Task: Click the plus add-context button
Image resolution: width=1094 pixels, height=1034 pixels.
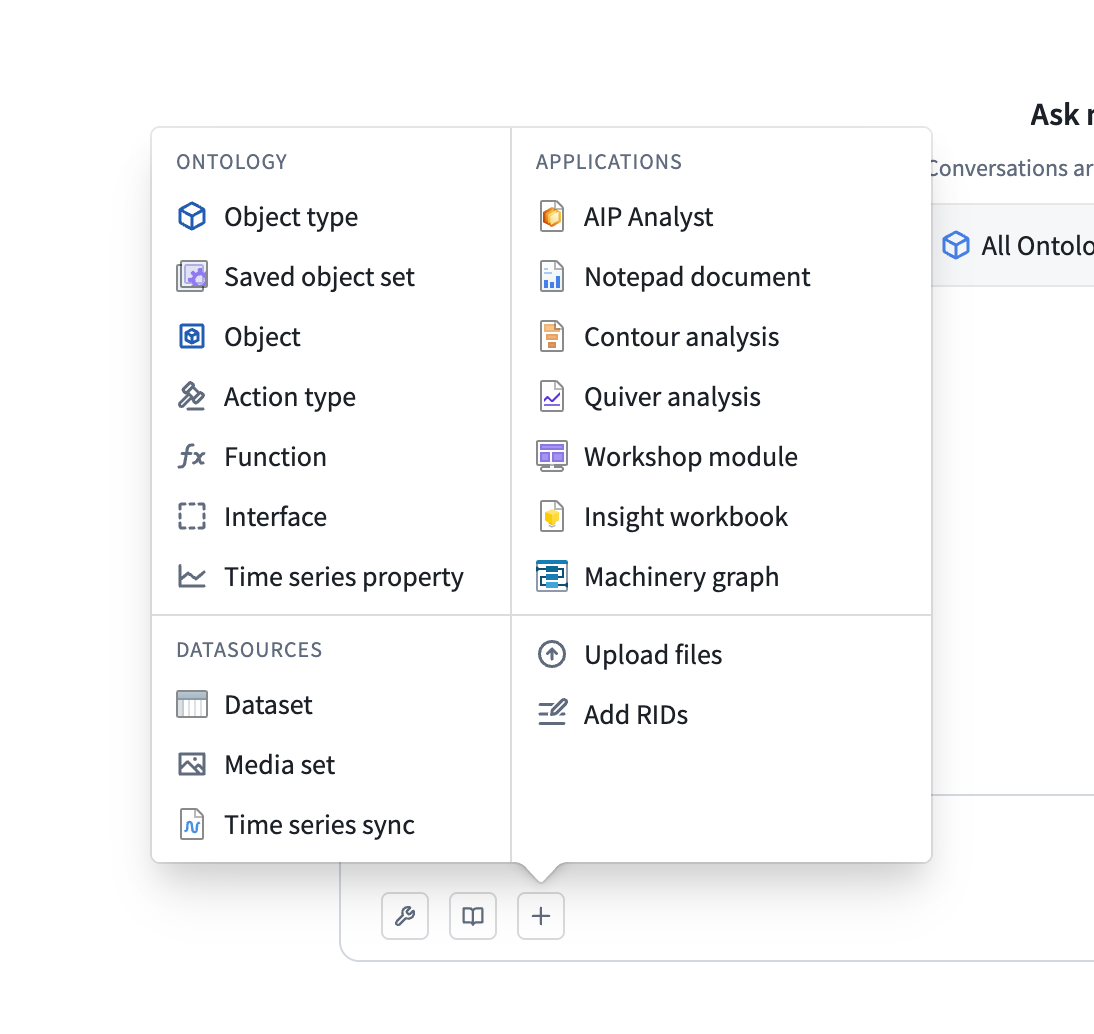Action: tap(541, 915)
